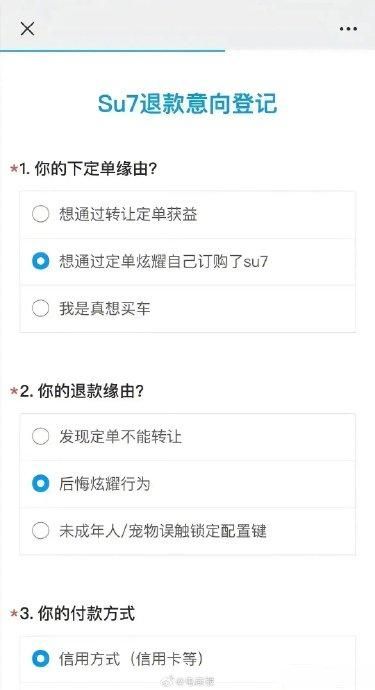Click the blue page loading progress bar
This screenshot has width=375, height=690.
[112, 51]
